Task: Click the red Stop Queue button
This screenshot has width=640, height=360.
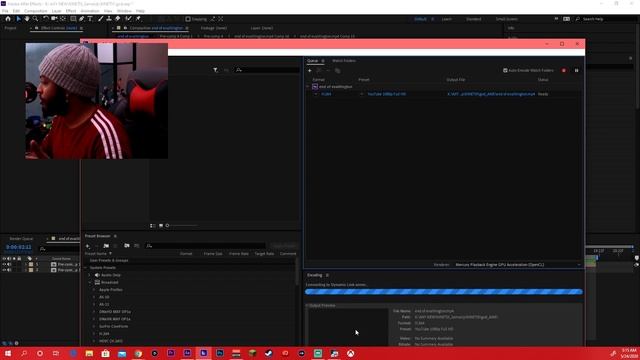Action: (564, 71)
